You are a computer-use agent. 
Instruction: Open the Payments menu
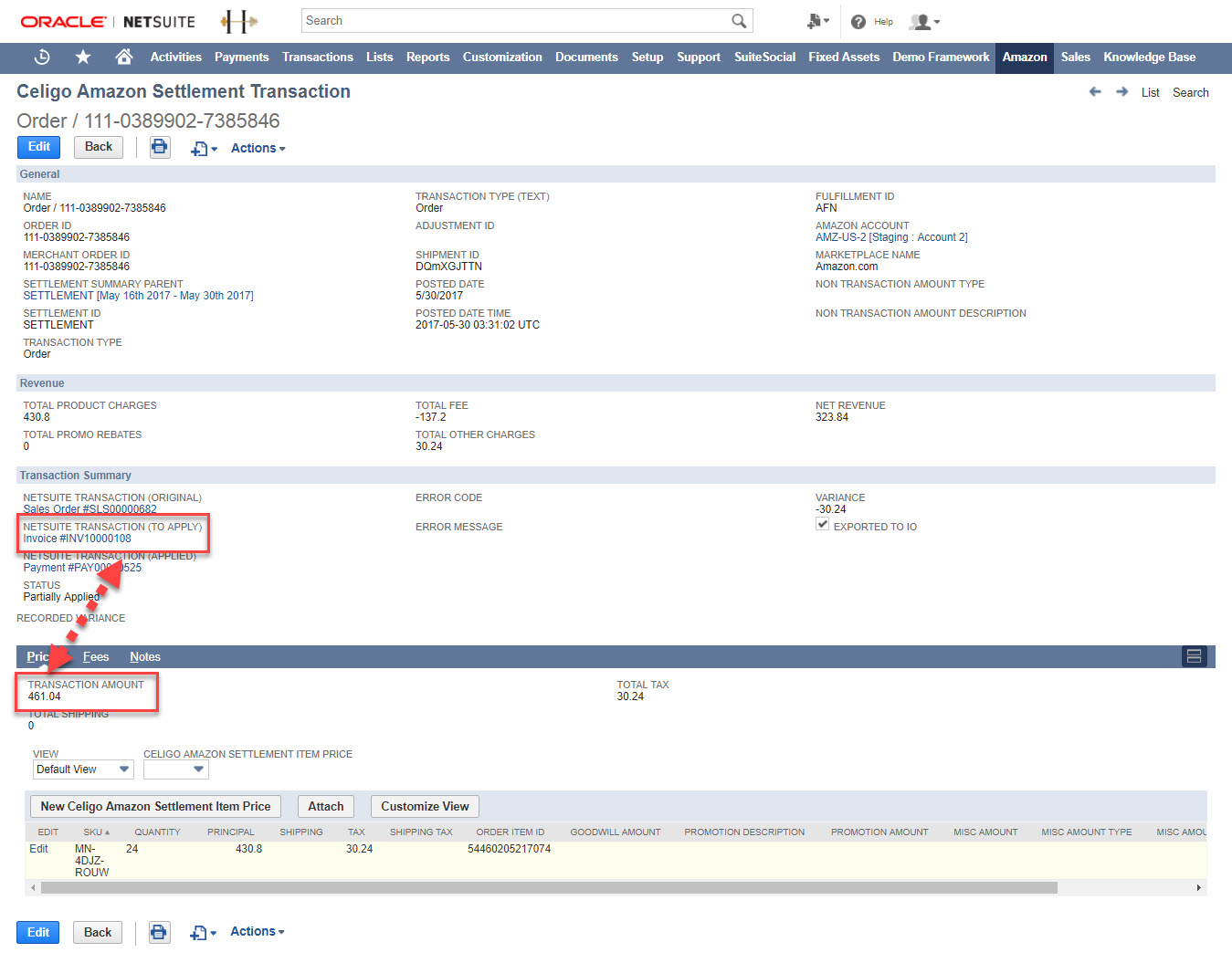pyautogui.click(x=241, y=57)
